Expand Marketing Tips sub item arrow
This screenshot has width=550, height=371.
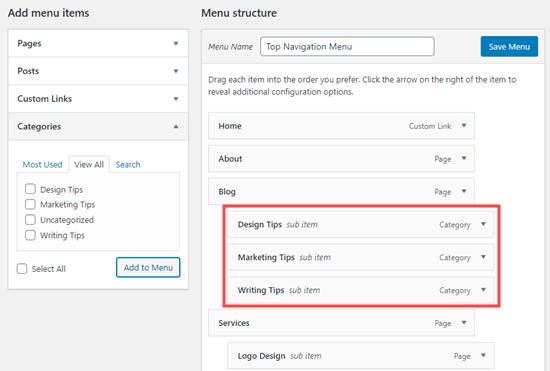click(483, 257)
